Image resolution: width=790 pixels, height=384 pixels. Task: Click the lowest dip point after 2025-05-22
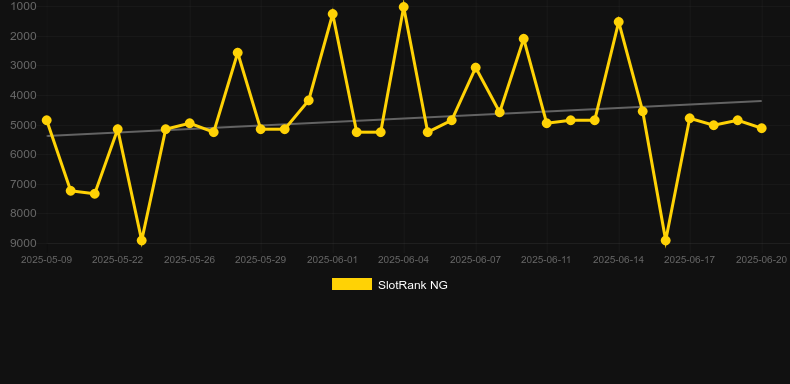coord(142,241)
